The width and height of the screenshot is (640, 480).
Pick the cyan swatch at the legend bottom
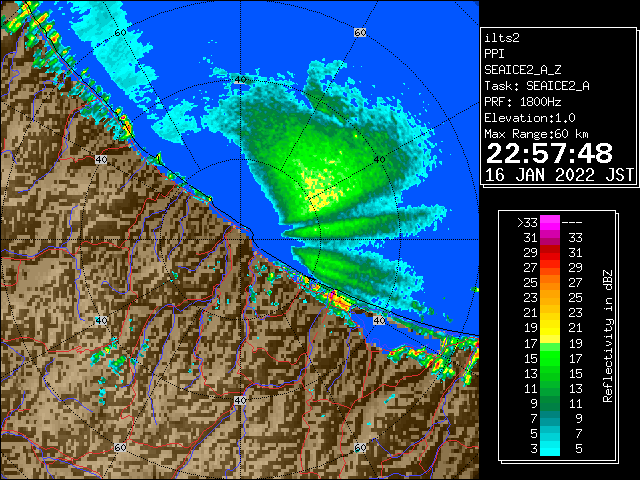coord(550,448)
